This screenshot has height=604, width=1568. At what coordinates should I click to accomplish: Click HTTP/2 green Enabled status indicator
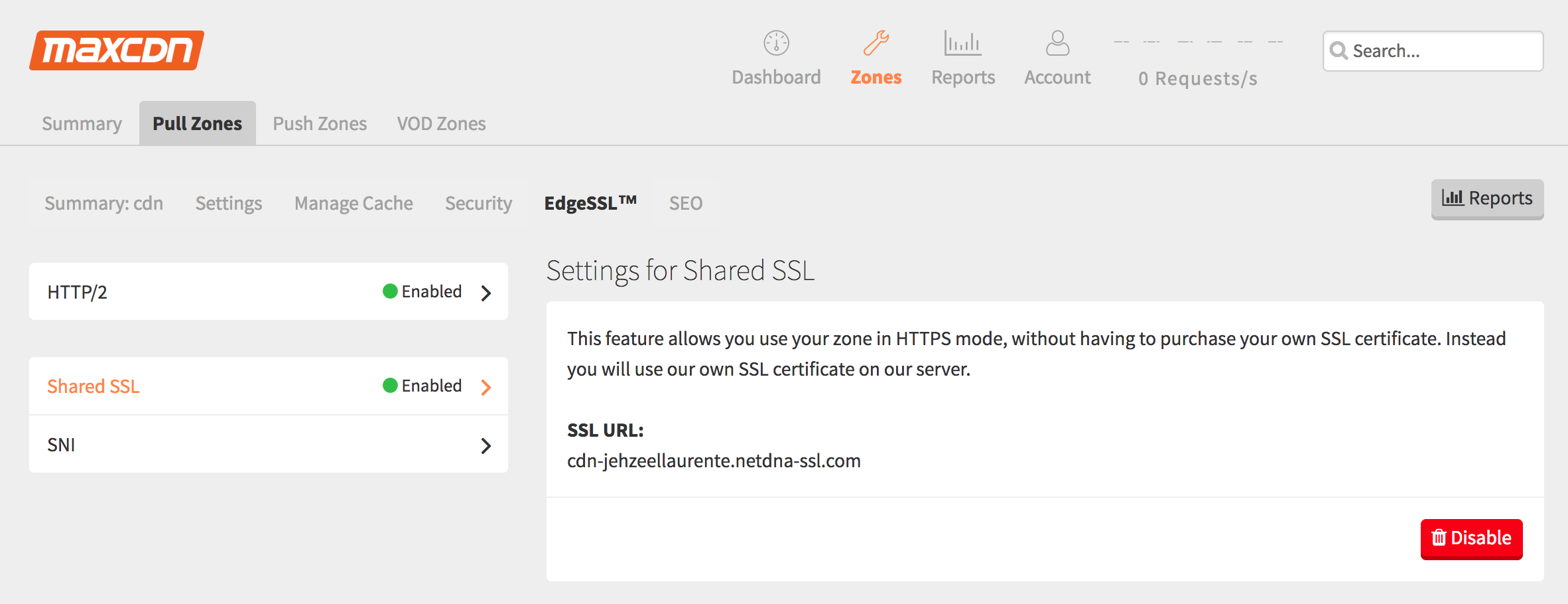pyautogui.click(x=390, y=291)
